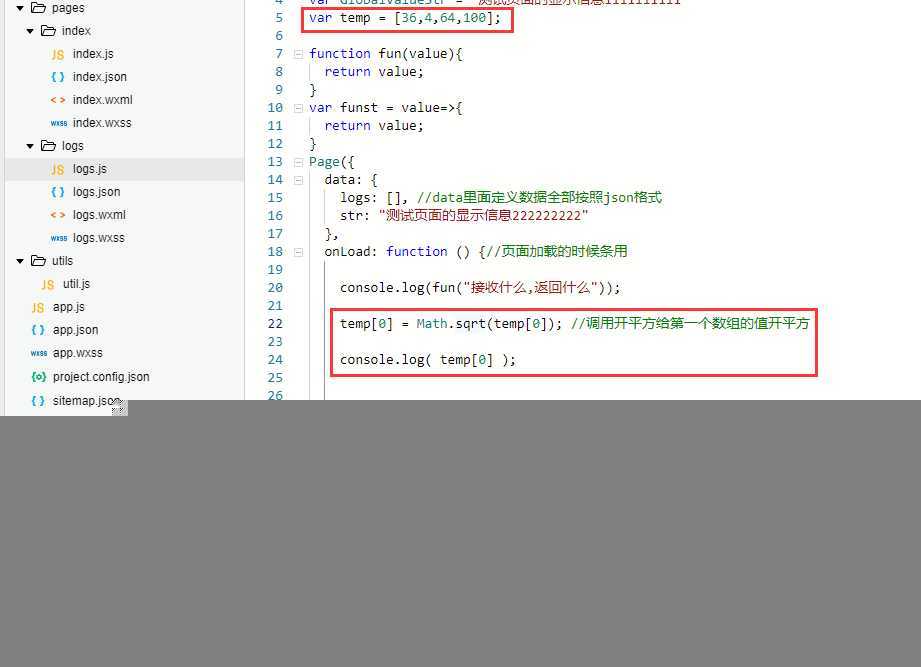
Task: Fold onLoad function at line 18
Action: click(298, 252)
